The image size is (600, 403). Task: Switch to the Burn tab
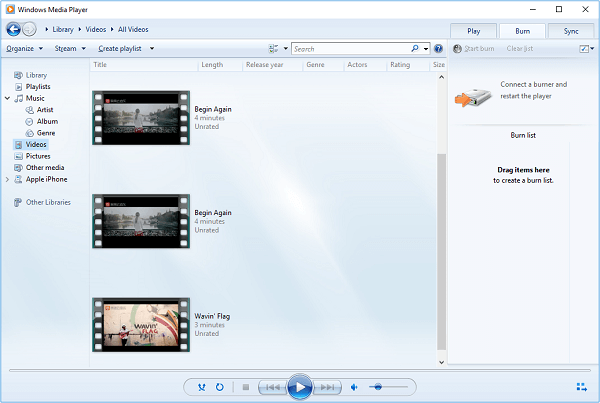522,31
